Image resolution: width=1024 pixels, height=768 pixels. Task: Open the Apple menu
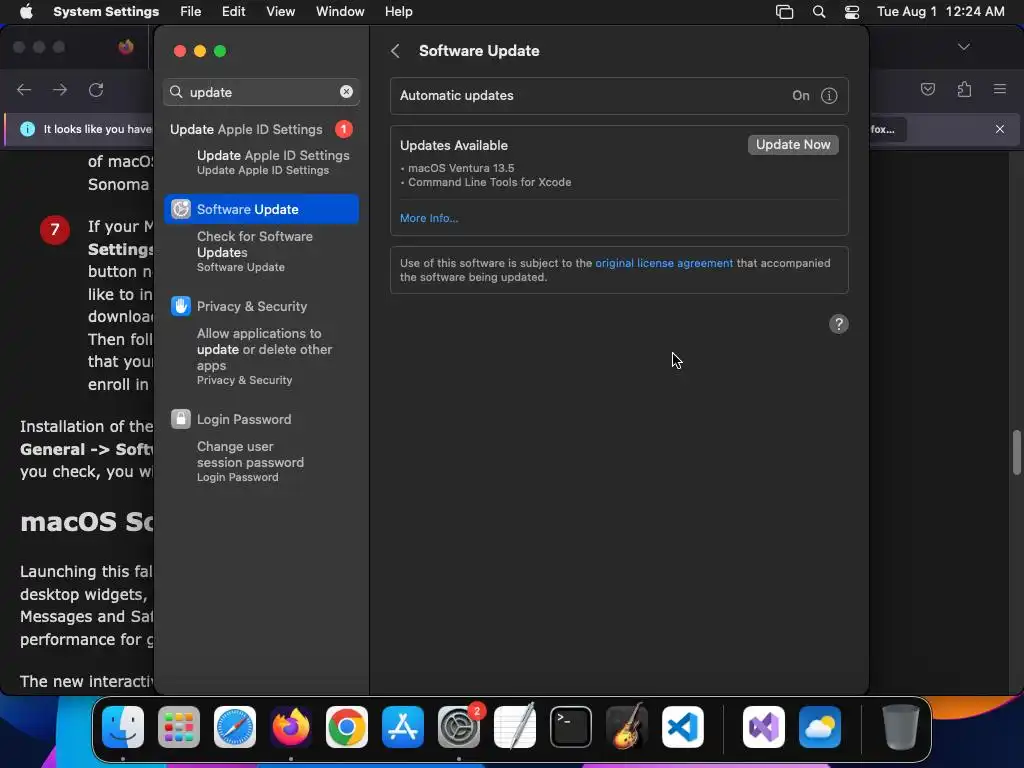(26, 12)
